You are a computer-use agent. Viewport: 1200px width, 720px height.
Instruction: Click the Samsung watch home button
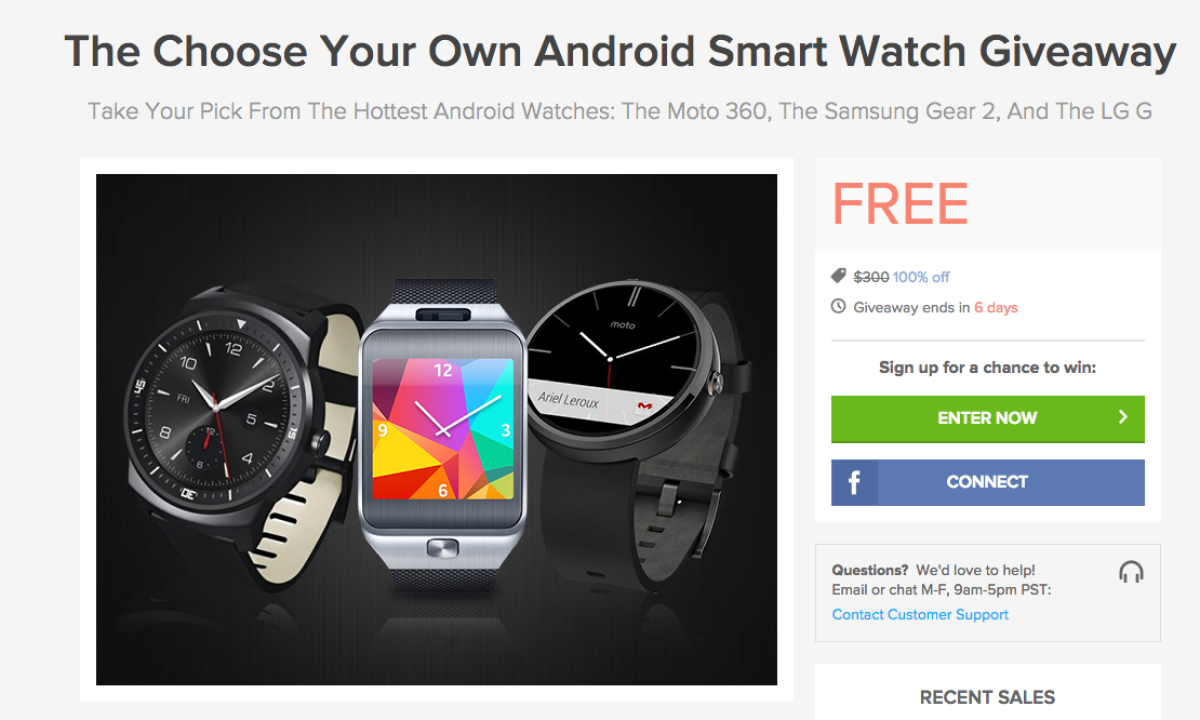point(442,548)
